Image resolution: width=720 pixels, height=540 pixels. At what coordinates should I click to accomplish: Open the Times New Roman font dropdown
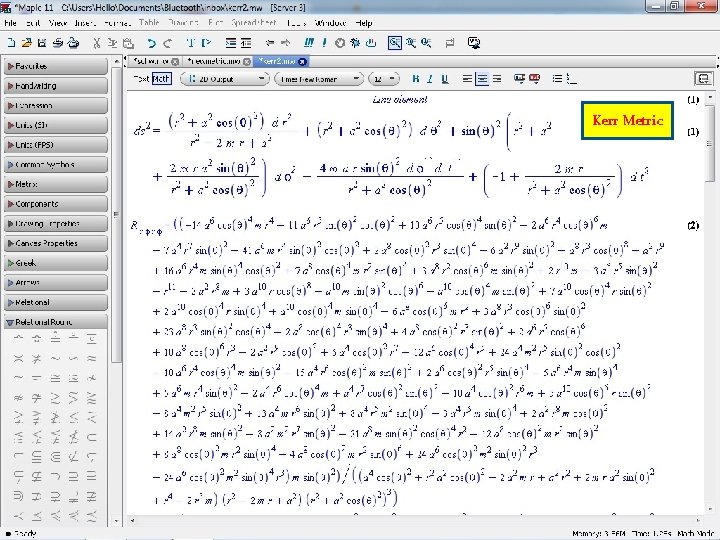click(x=318, y=79)
